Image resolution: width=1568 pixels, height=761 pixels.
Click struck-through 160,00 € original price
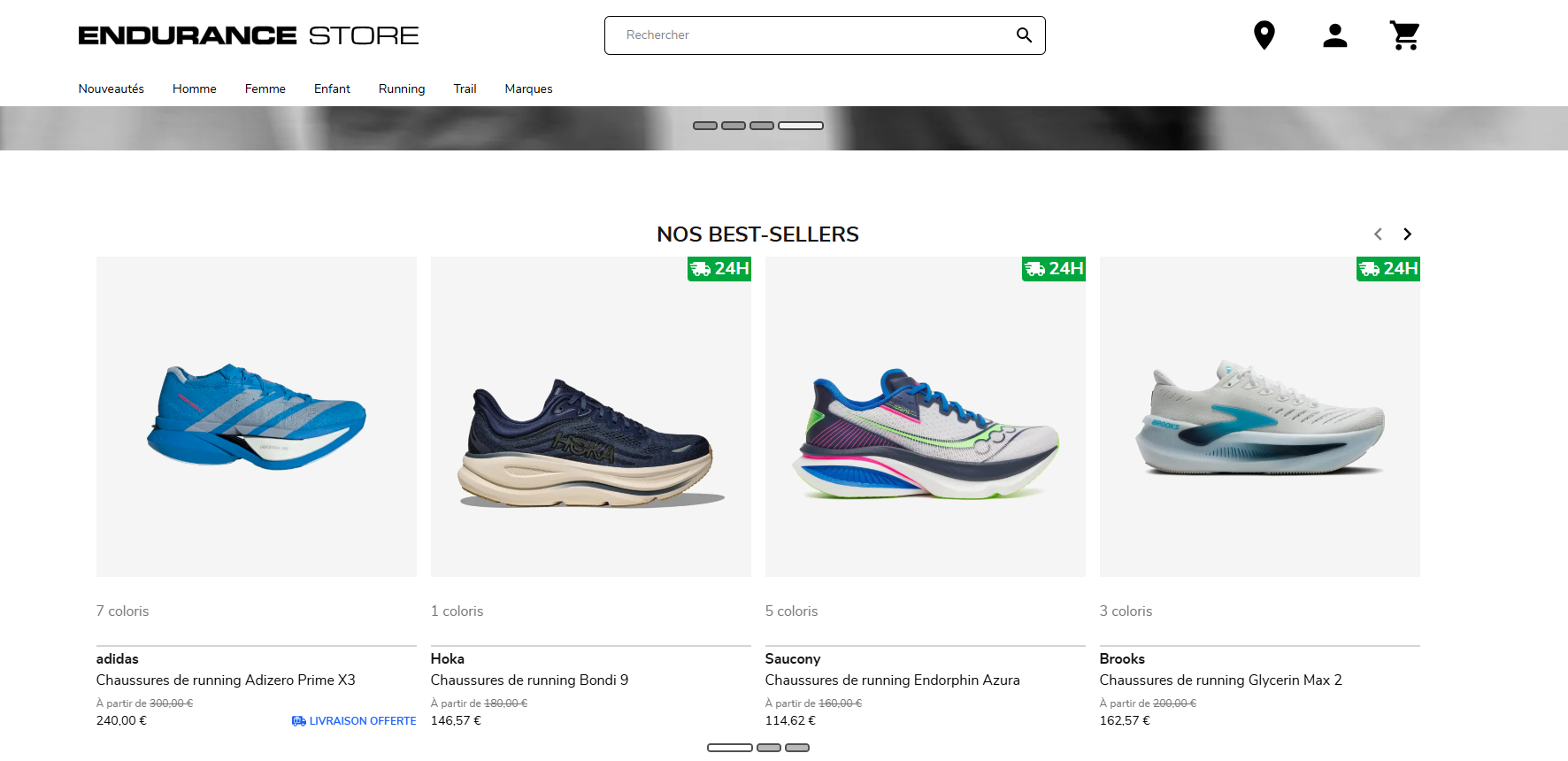point(840,703)
